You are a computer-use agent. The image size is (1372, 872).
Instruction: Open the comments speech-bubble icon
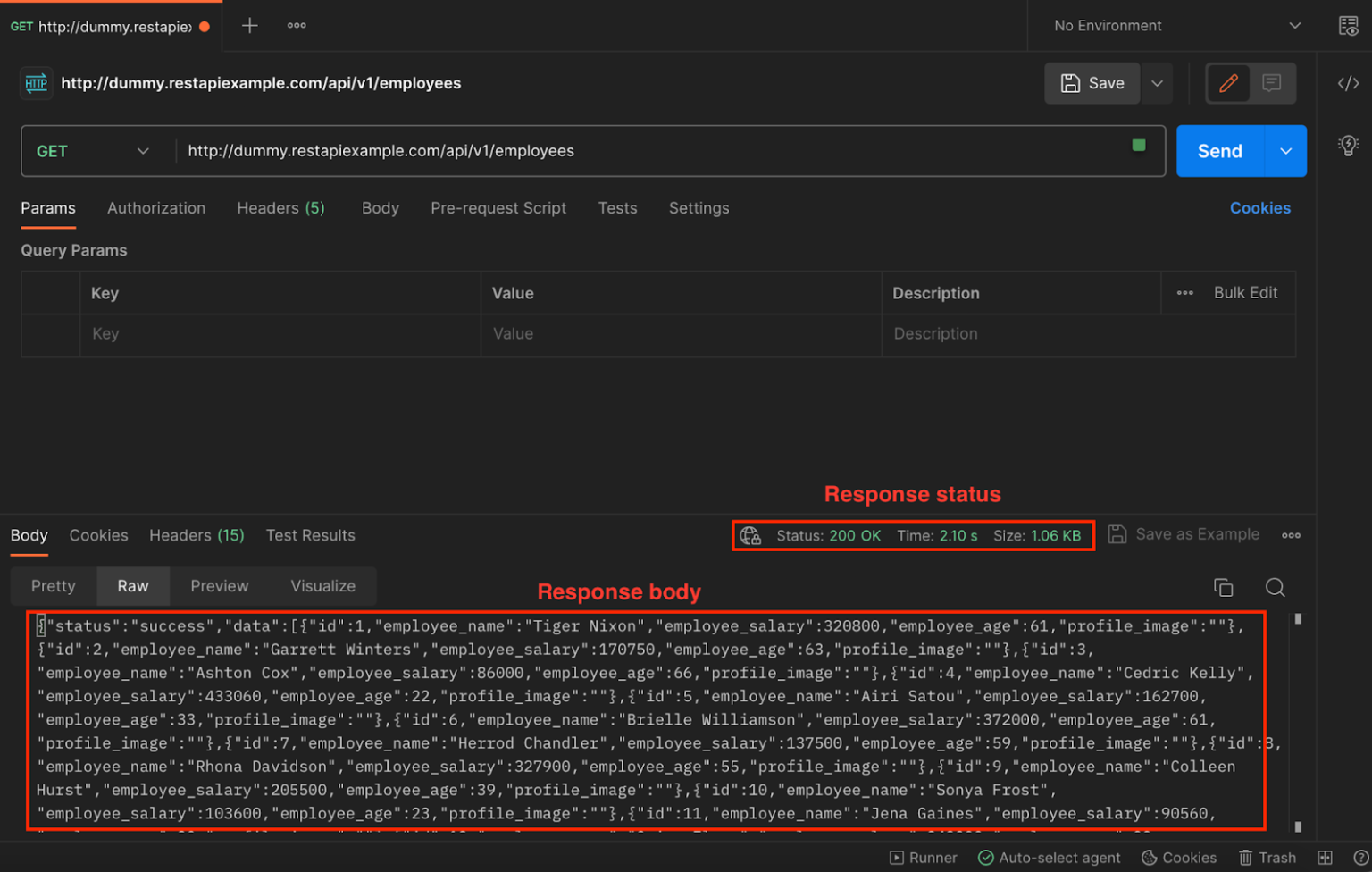(x=1271, y=83)
